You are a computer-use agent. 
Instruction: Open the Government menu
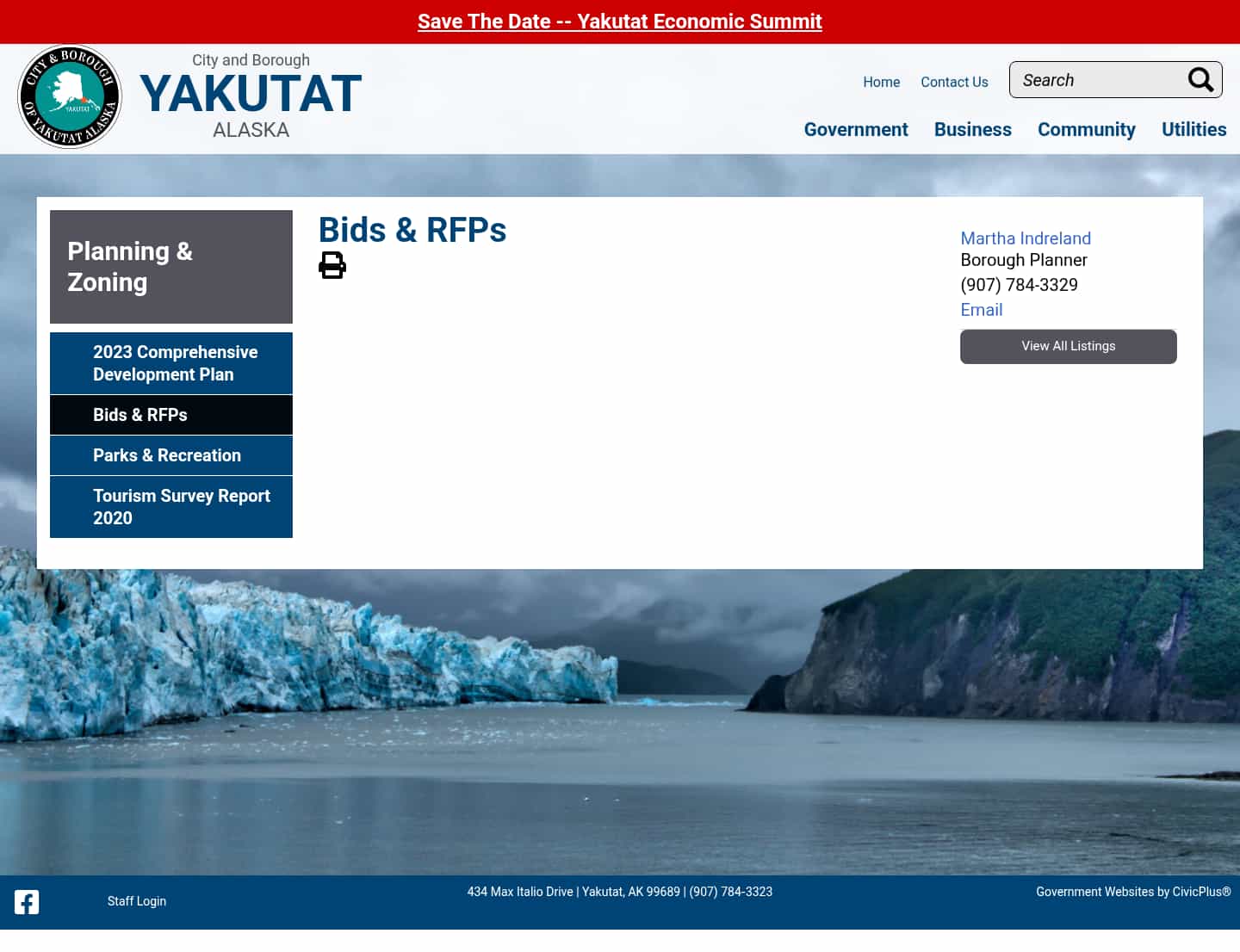coord(856,129)
